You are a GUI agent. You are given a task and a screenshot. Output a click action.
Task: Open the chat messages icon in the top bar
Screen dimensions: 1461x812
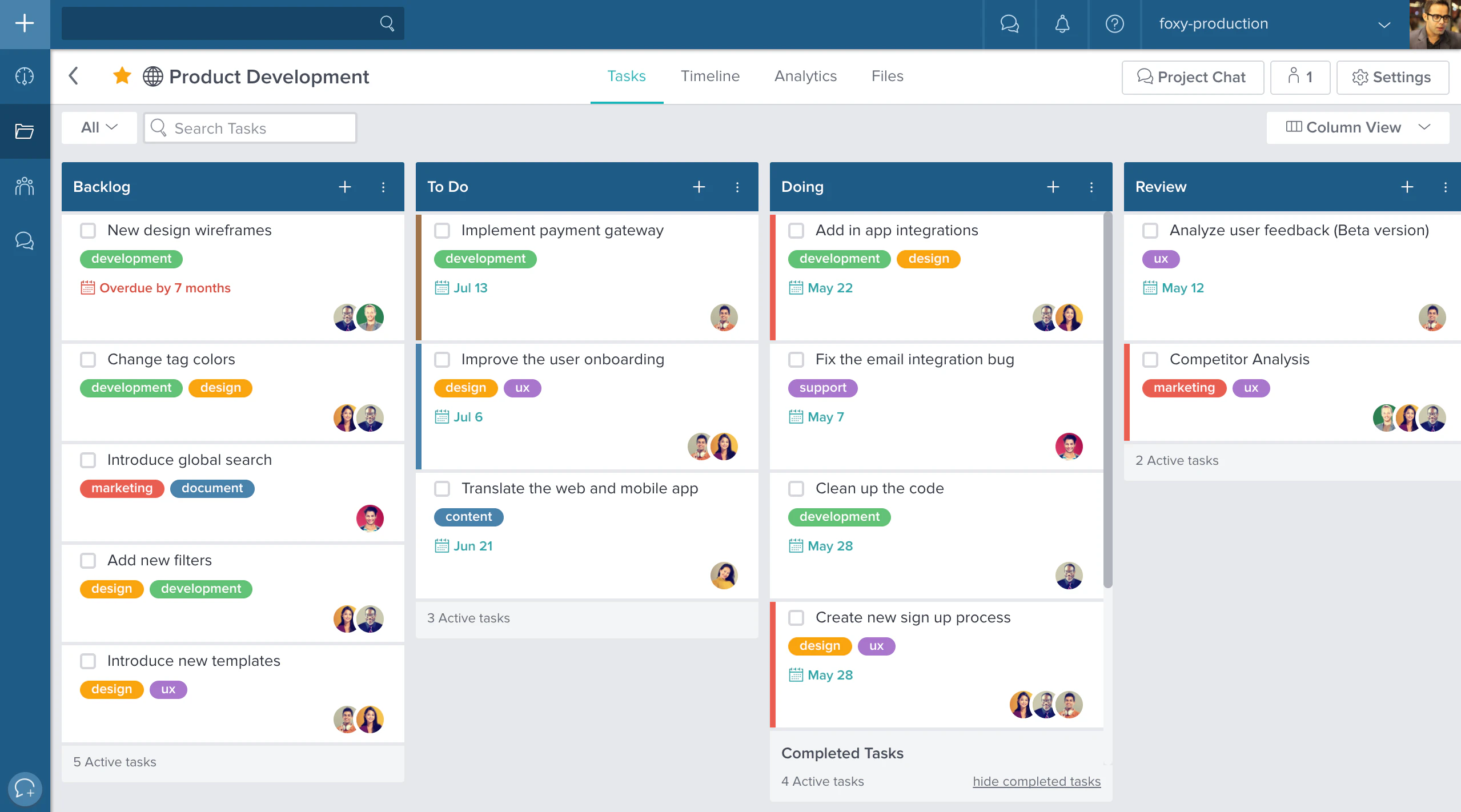point(1010,24)
